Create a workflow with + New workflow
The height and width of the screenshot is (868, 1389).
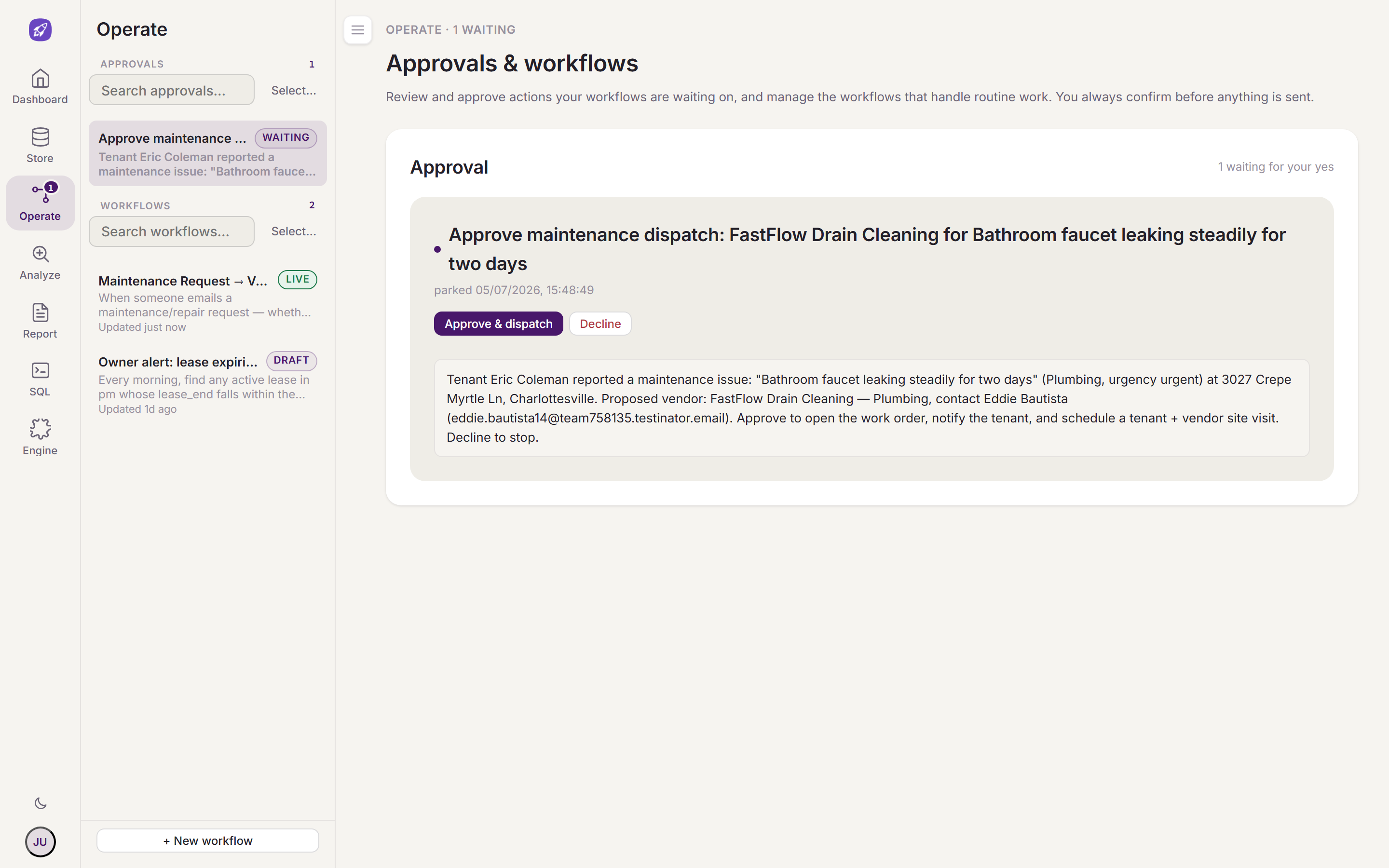[x=208, y=841]
